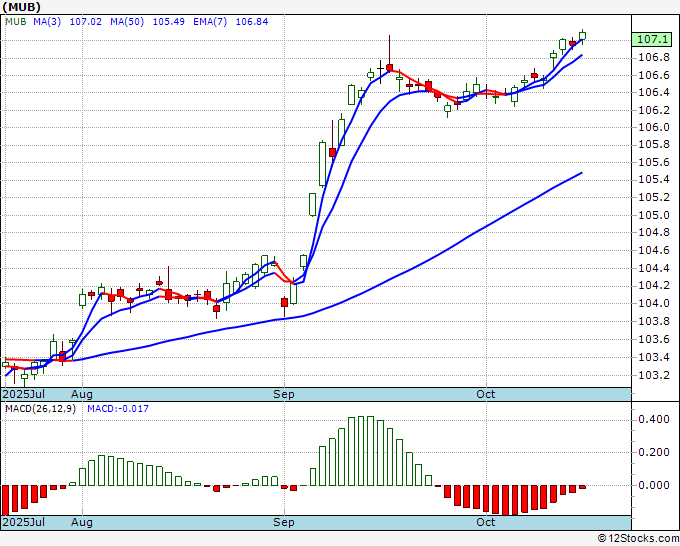Click the Sep label on MACD panel axis
680x546 pixels.
(284, 522)
